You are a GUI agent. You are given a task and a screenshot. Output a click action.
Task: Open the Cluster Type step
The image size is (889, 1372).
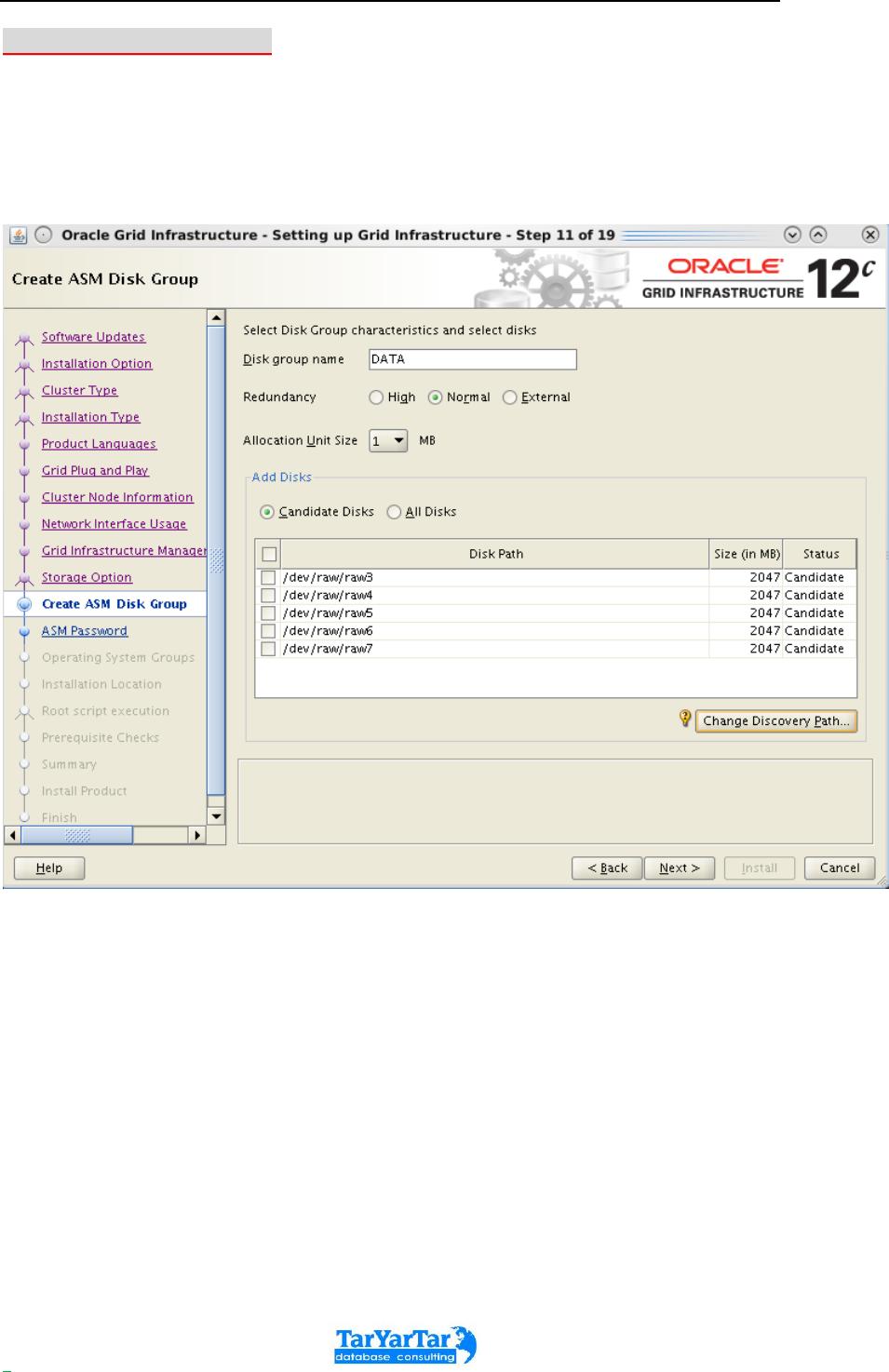(79, 391)
